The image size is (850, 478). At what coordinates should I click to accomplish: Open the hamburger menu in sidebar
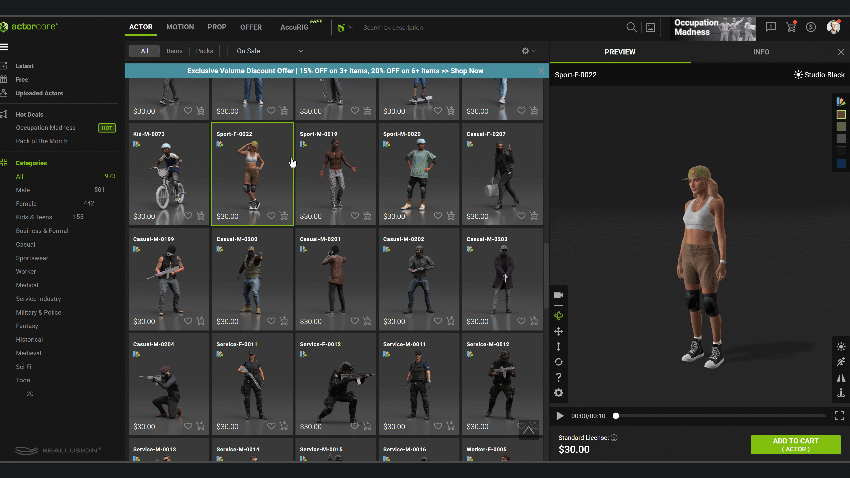(x=5, y=47)
